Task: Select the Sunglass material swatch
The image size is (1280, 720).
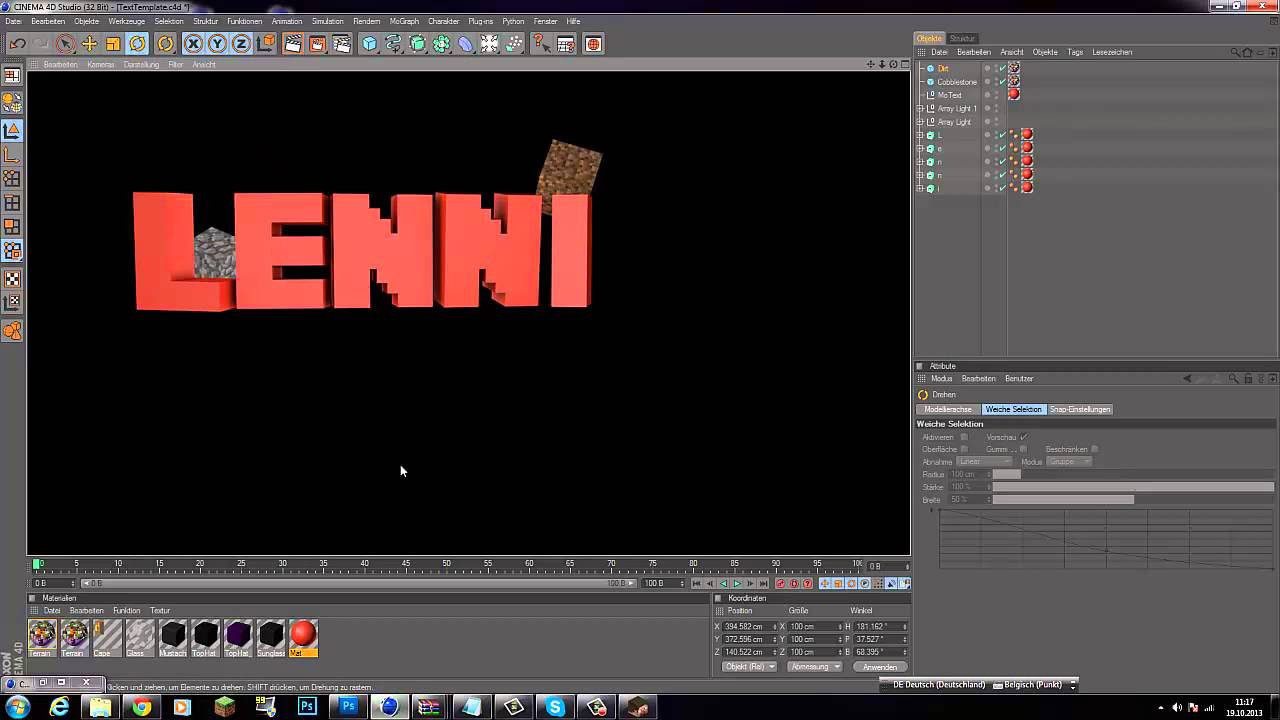Action: pos(271,638)
